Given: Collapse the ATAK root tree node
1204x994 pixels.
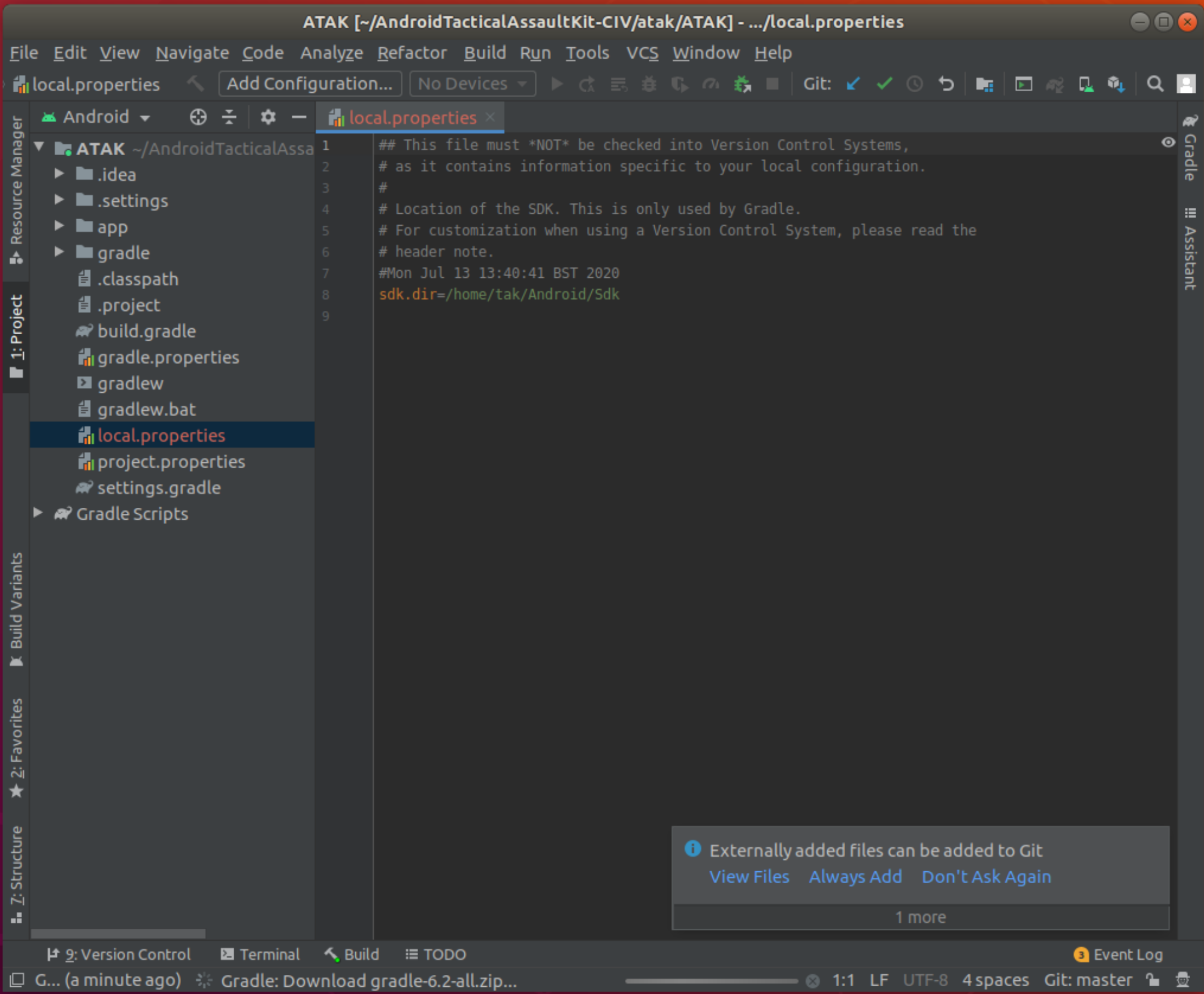Looking at the screenshot, I should tap(39, 147).
